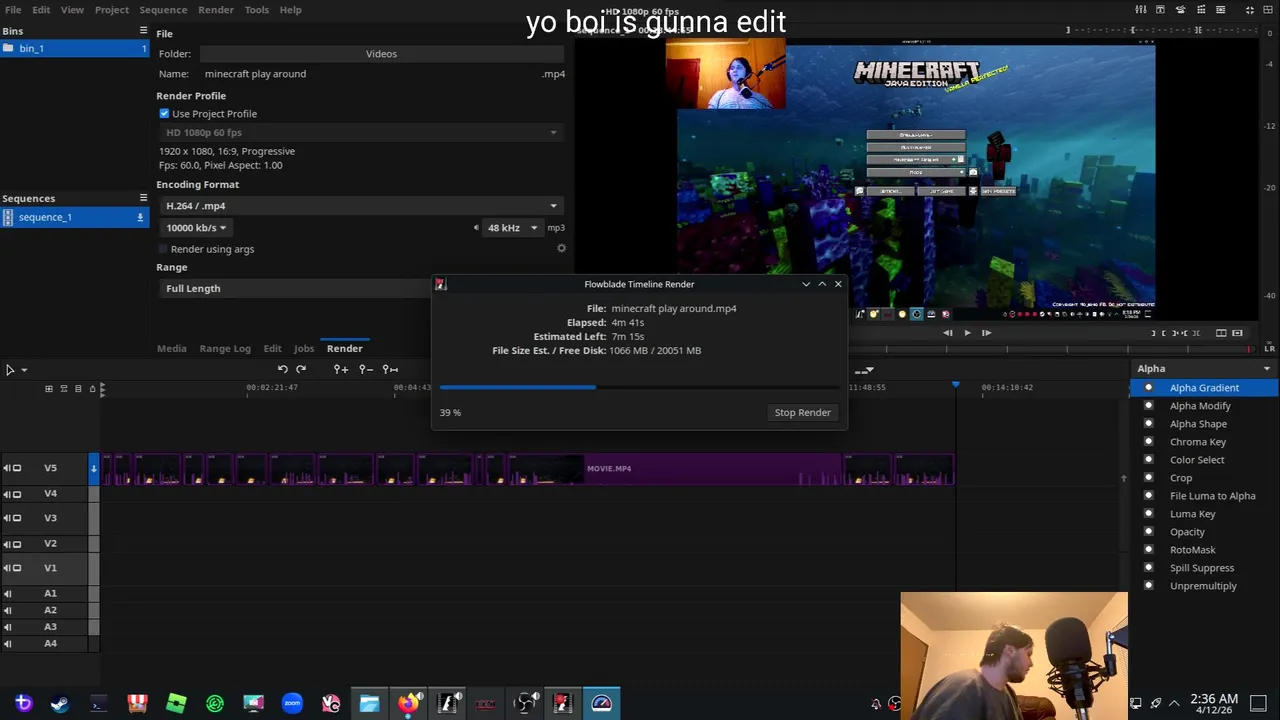Screen dimensions: 1280x720
Task: Set mark in bracket icon under monitor
Action: point(1154,333)
